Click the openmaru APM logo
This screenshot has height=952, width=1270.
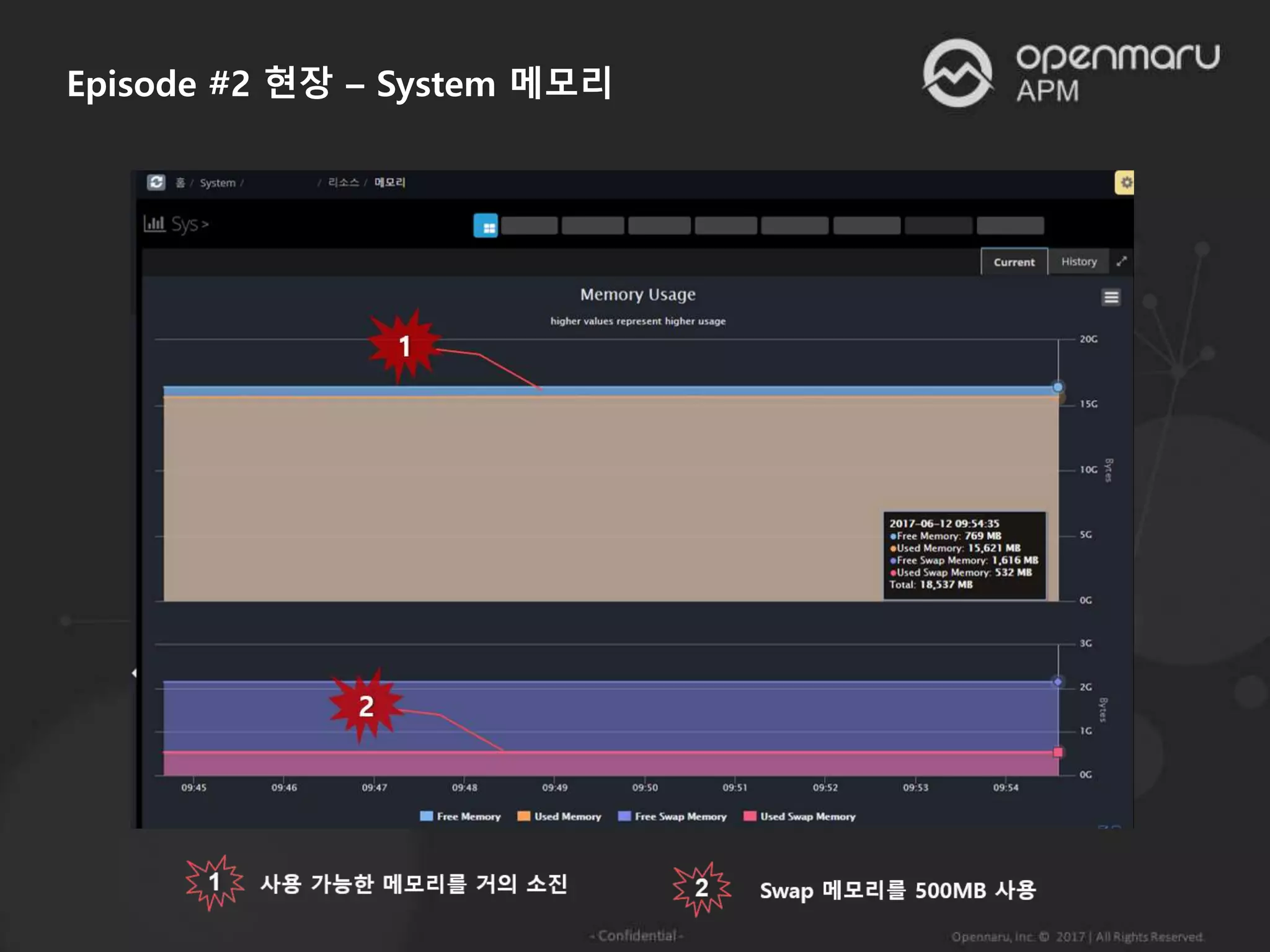(x=1071, y=73)
